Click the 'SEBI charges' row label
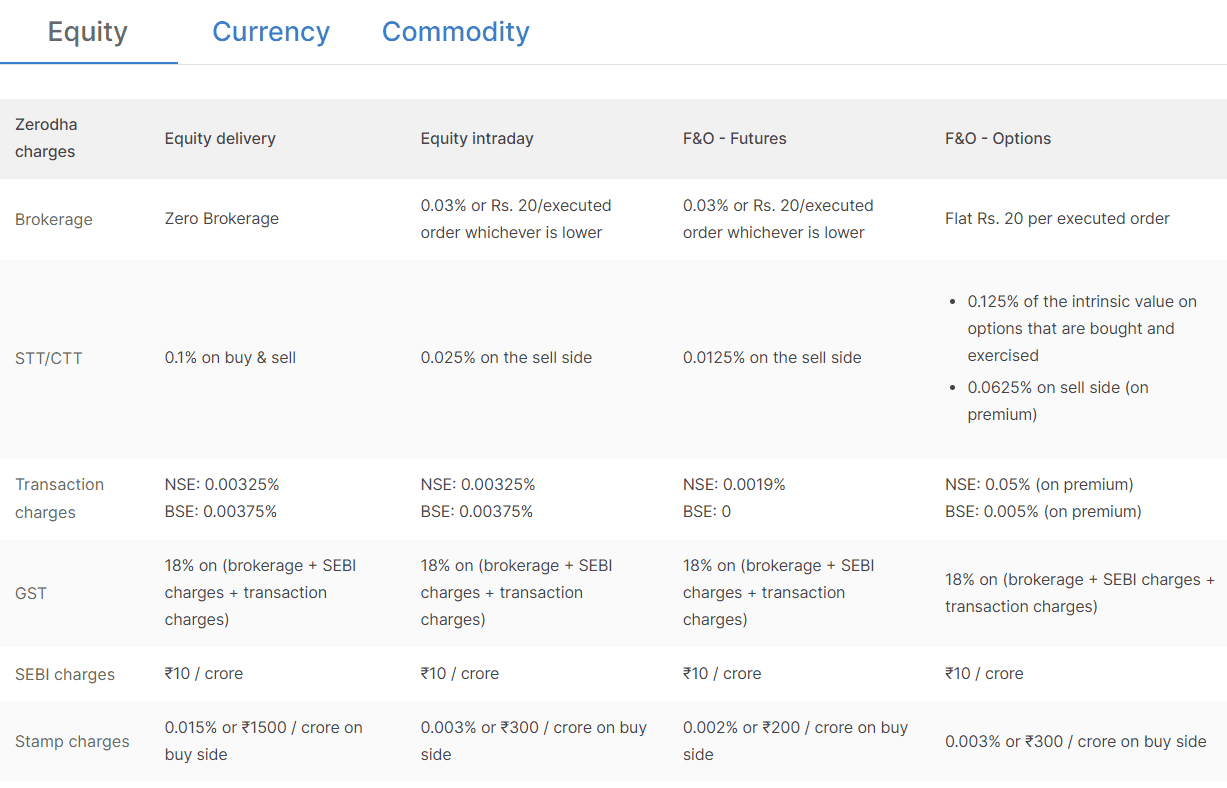This screenshot has height=788, width=1227. (65, 674)
